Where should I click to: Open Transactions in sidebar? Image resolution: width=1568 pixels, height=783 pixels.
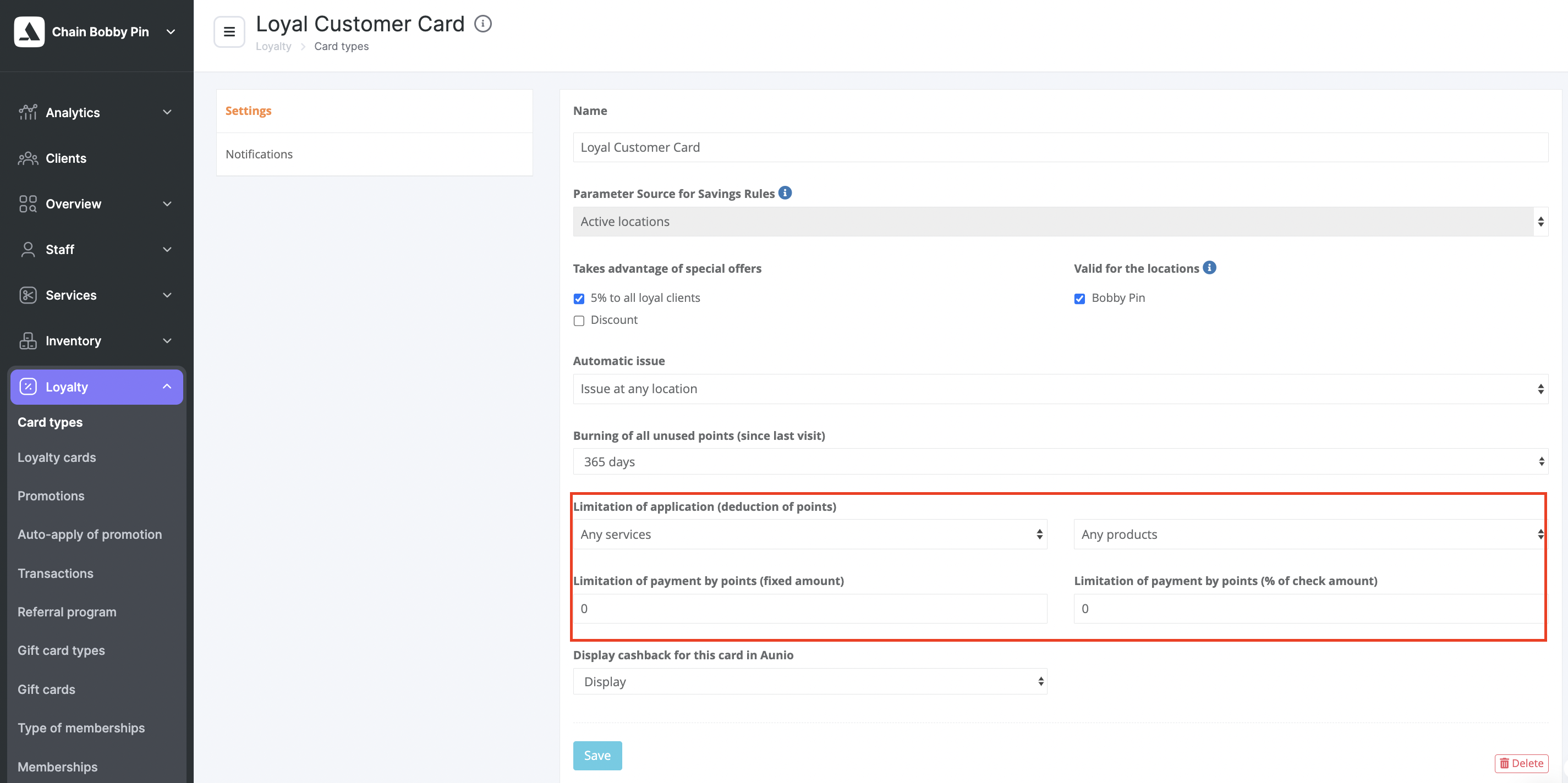pos(56,573)
